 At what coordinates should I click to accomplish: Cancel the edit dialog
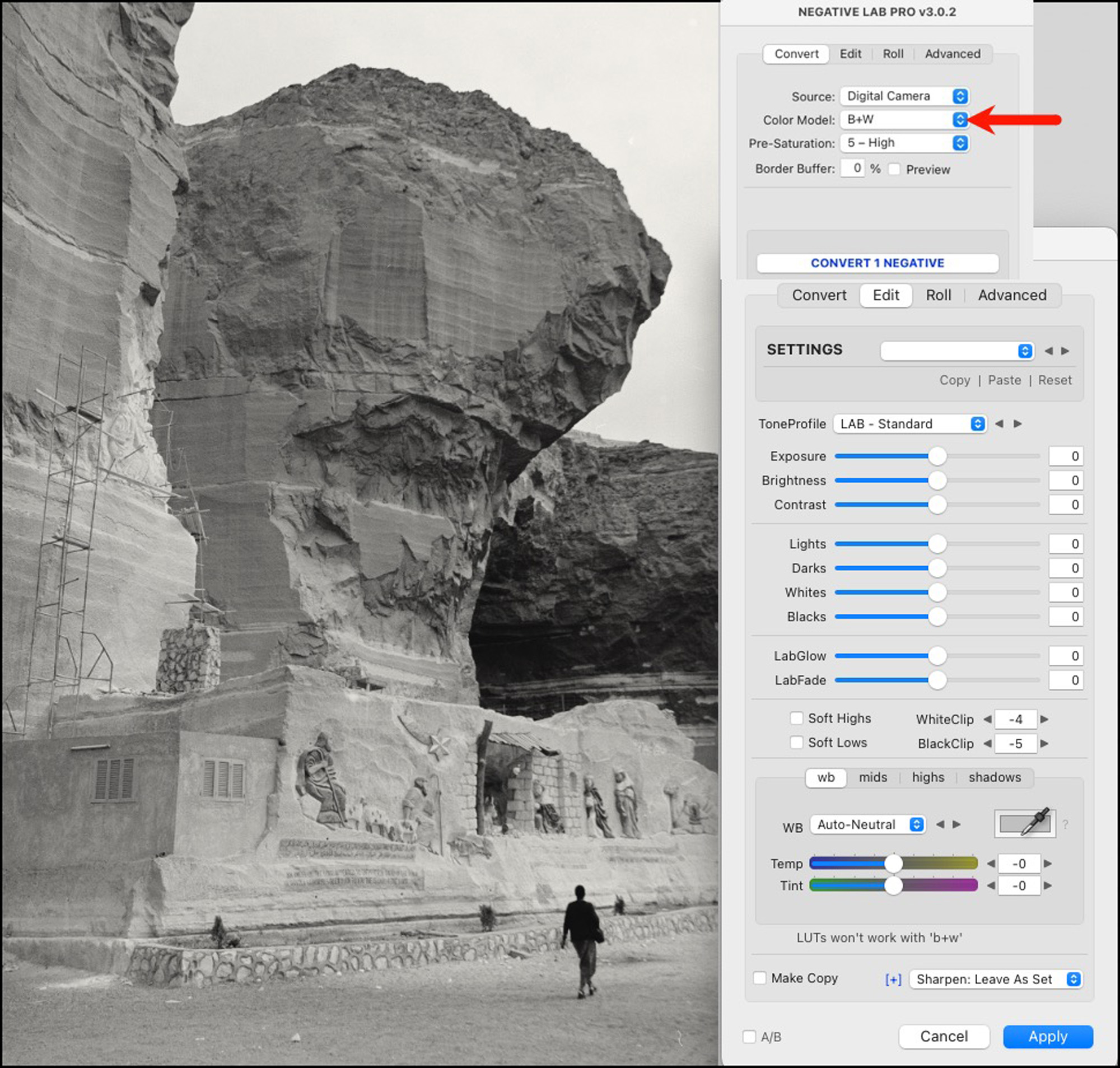tap(944, 1036)
